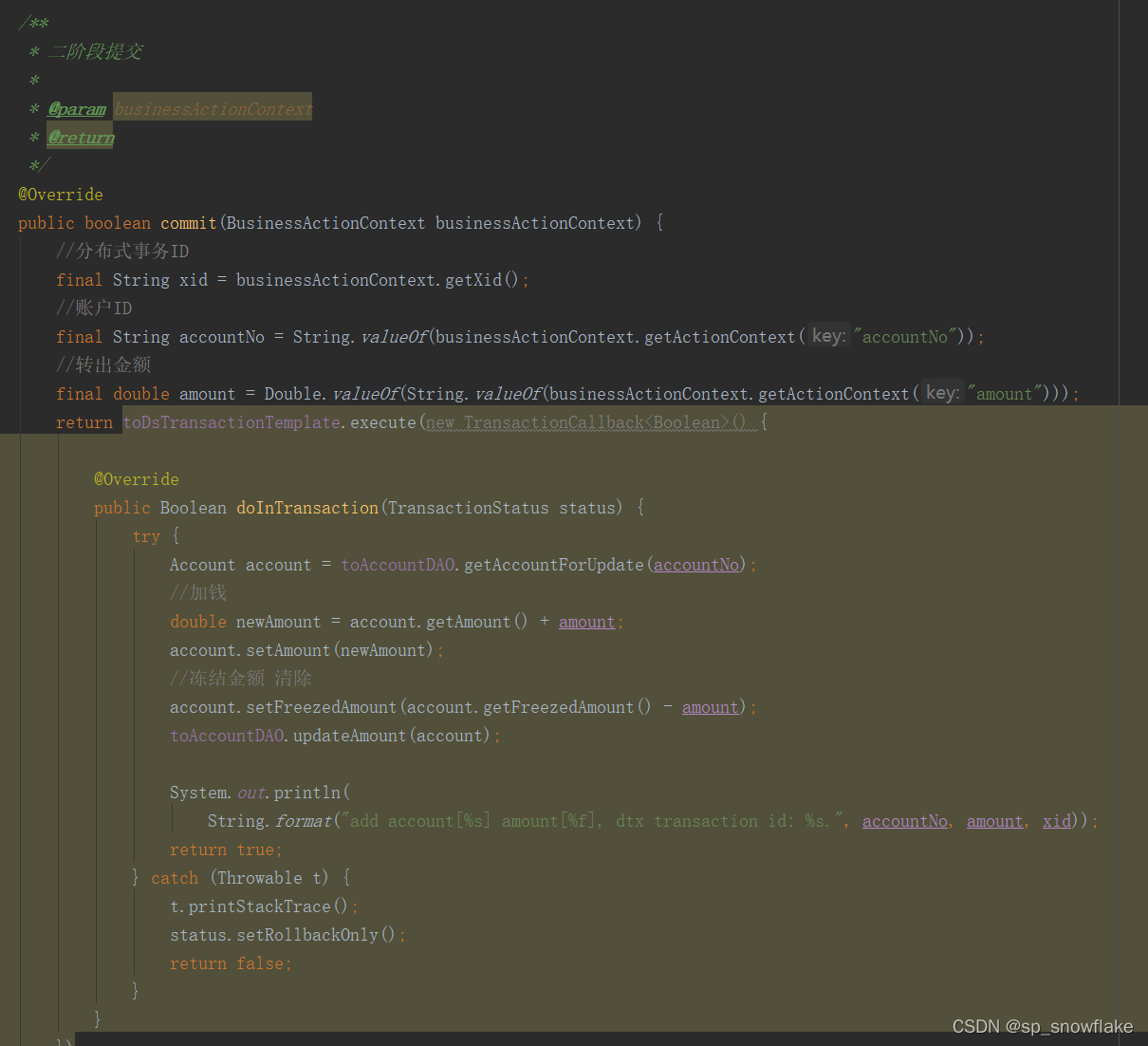This screenshot has height=1046, width=1148.
Task: Click @Override annotation above the commit method
Action: (x=61, y=195)
